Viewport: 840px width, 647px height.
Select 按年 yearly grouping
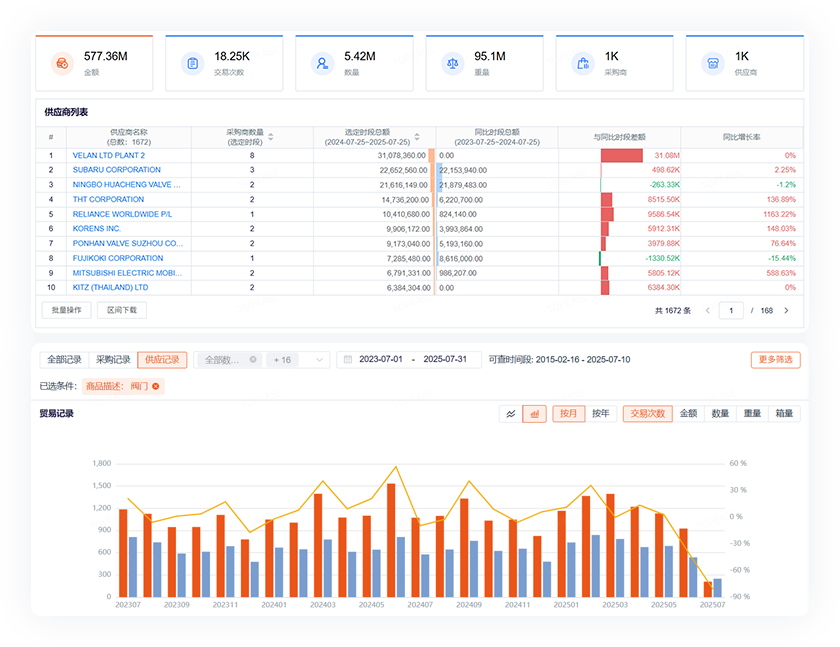[601, 413]
